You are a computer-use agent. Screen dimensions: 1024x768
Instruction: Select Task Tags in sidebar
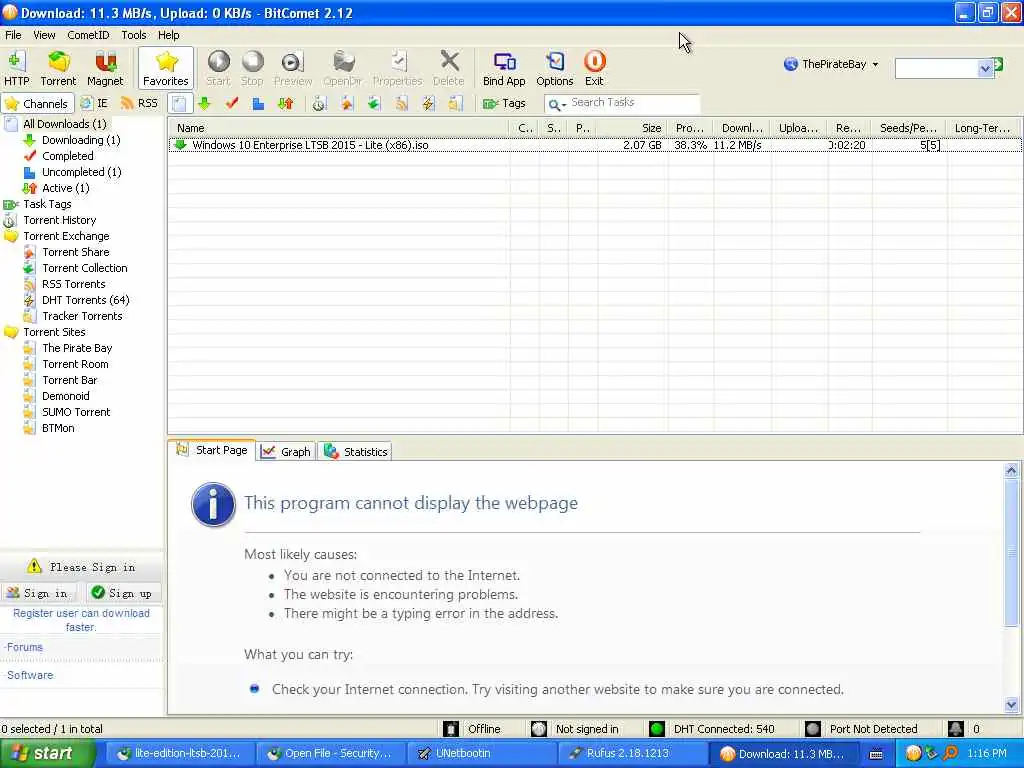pyautogui.click(x=47, y=204)
